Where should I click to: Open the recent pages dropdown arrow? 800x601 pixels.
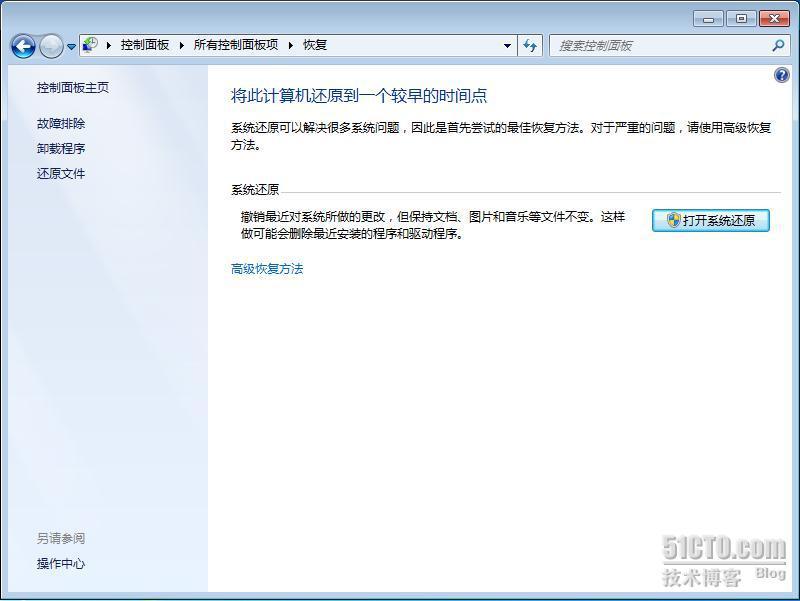(71, 47)
